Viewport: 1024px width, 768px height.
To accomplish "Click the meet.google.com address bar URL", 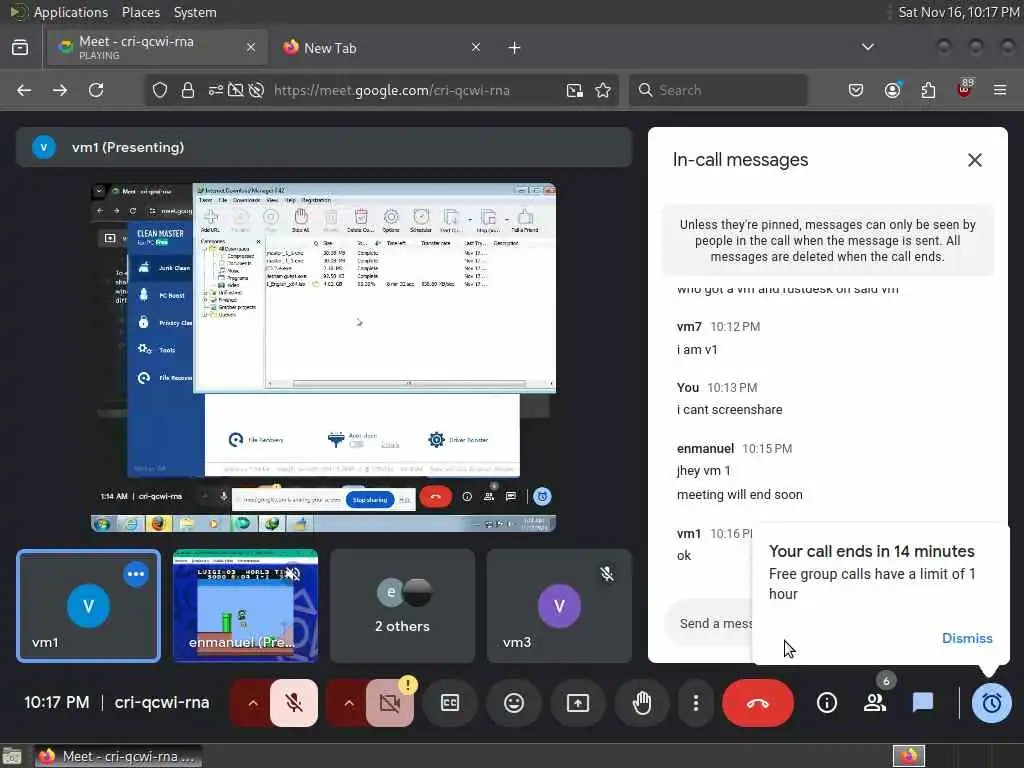I will (391, 90).
